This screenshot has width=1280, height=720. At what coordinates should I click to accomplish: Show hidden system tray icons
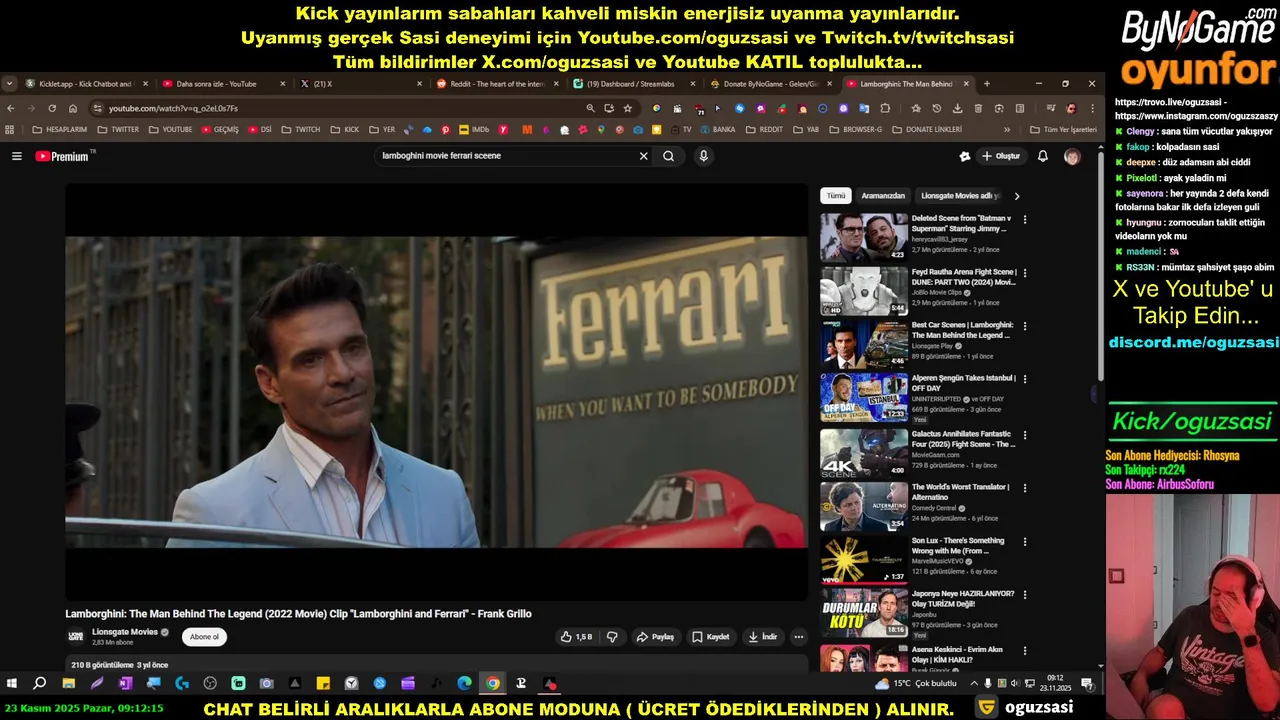click(973, 684)
